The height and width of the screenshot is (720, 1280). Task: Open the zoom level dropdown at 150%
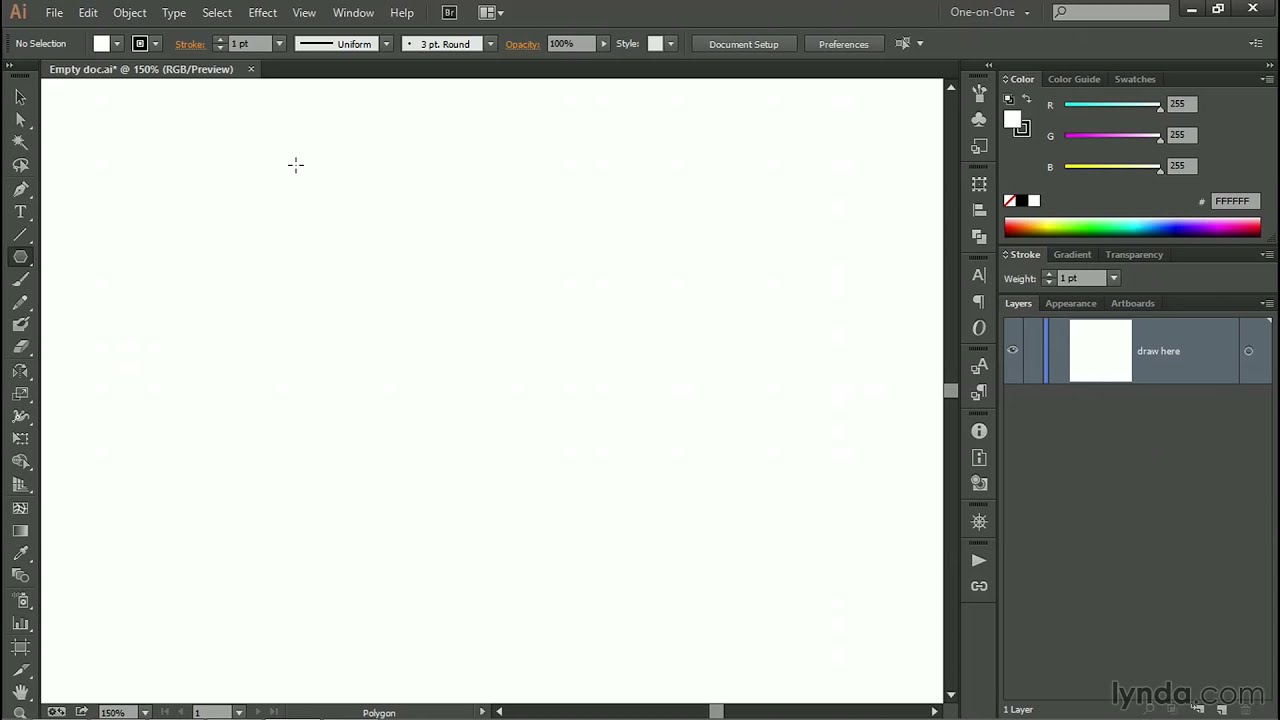(x=145, y=712)
